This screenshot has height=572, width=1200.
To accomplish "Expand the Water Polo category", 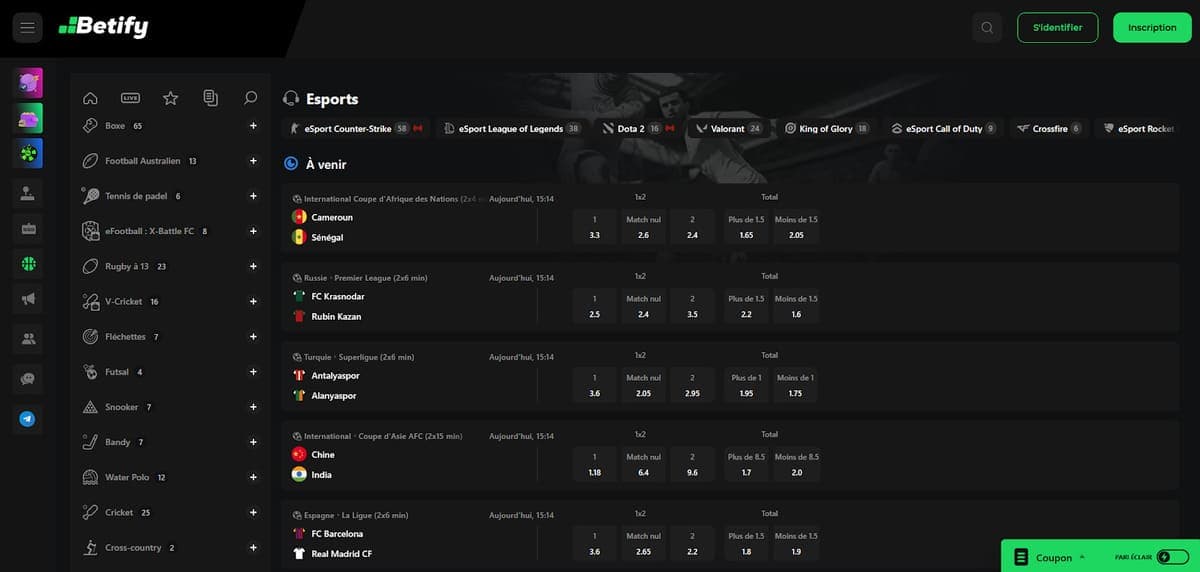I will (x=253, y=477).
